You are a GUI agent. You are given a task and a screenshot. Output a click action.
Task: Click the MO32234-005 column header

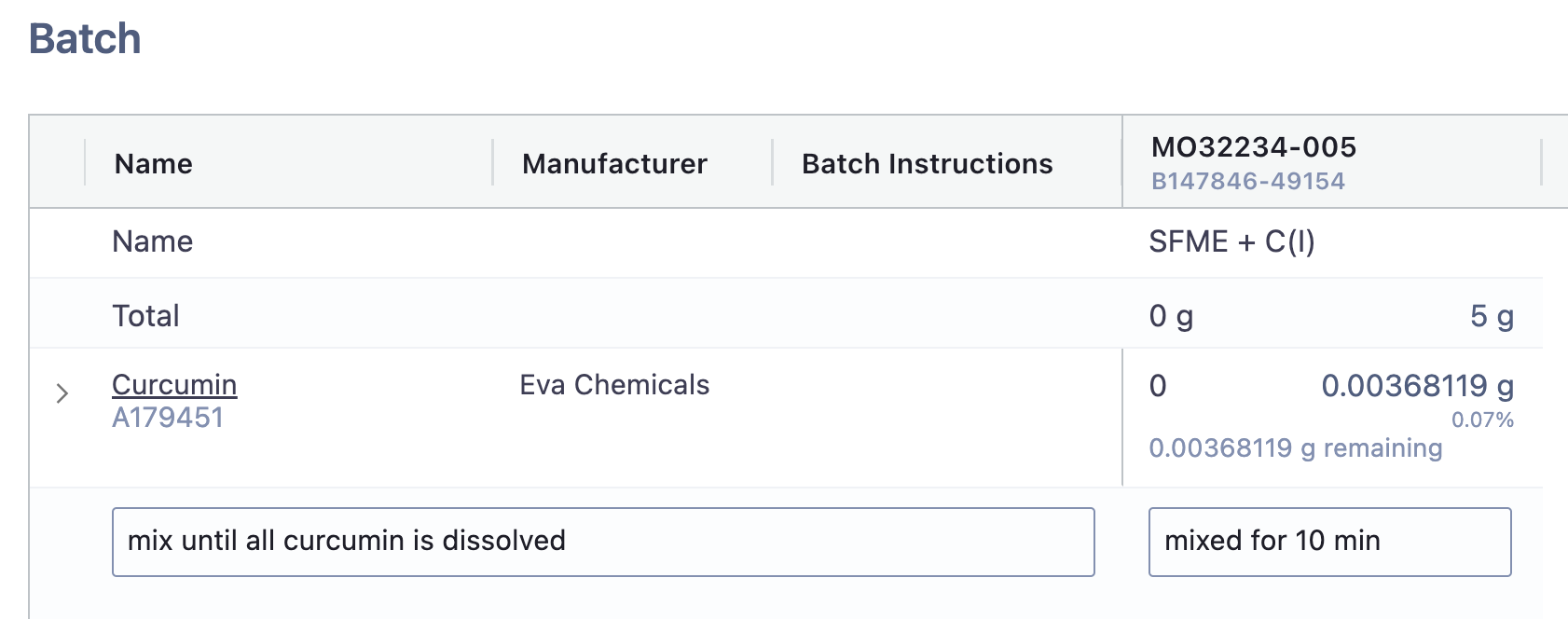tap(1254, 147)
